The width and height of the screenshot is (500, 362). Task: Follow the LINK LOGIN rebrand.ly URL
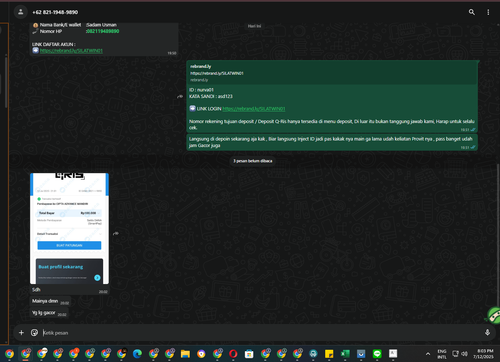[254, 109]
